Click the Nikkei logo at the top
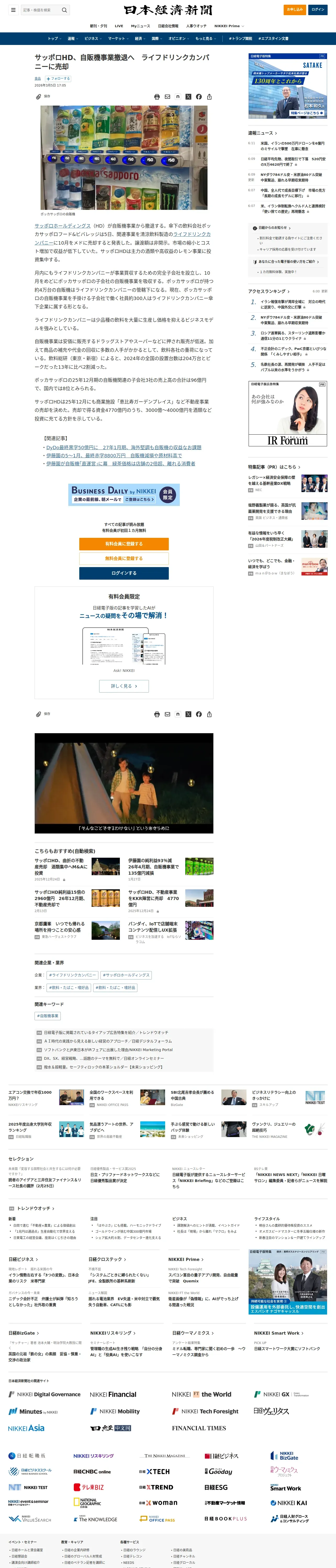Viewport: 336px width, 1568px height. tap(168, 10)
